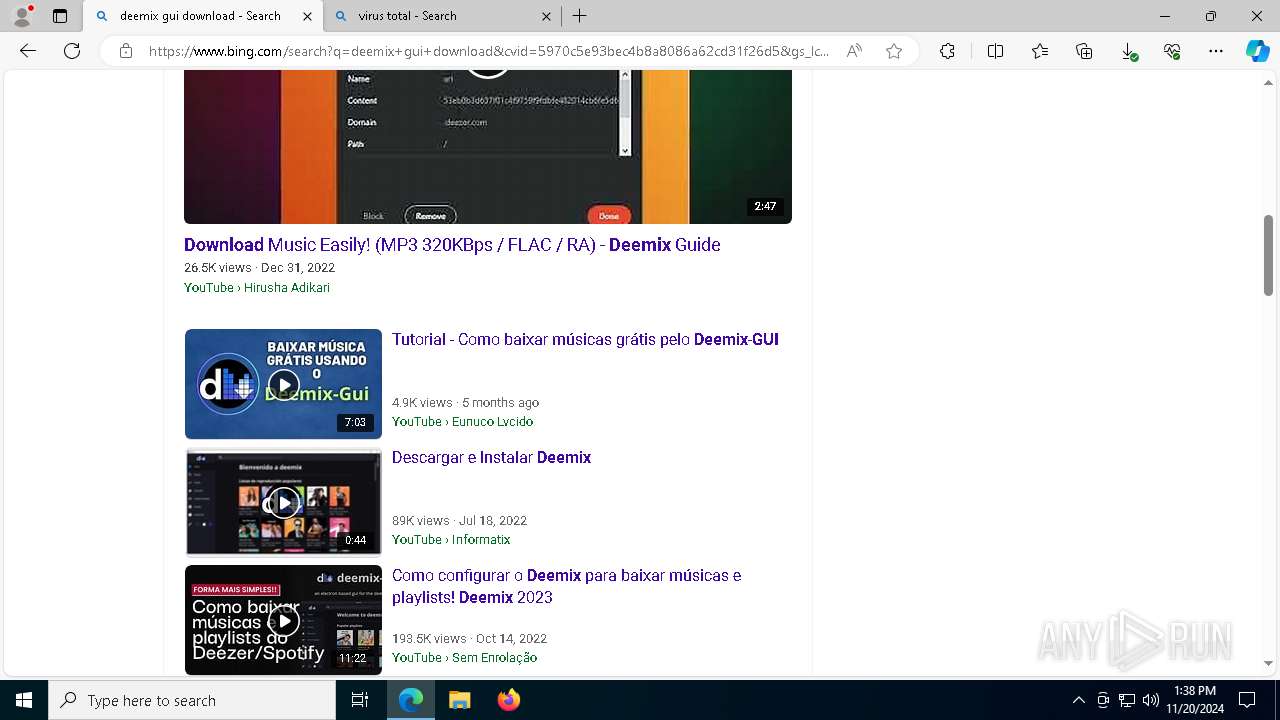Open YouTube › Sem Enrolação source
1280x720 pixels.
[464, 658]
